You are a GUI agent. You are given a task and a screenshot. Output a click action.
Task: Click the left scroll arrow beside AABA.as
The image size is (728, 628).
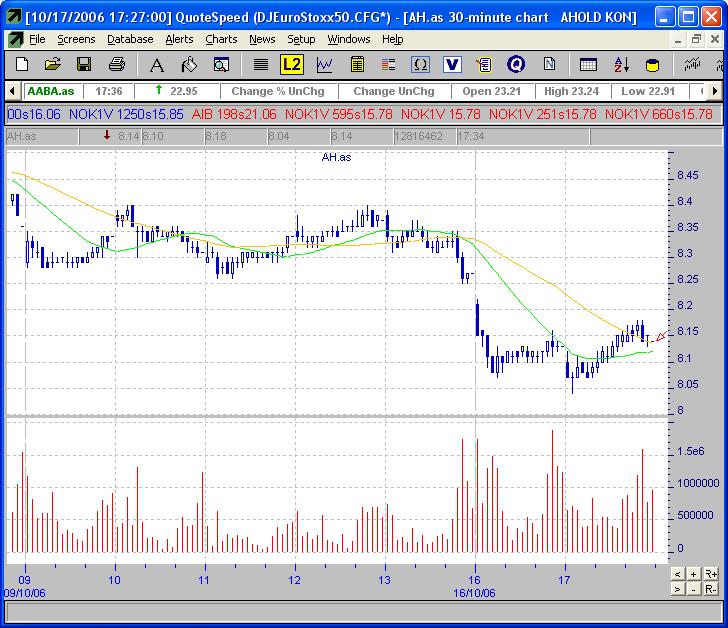10,91
